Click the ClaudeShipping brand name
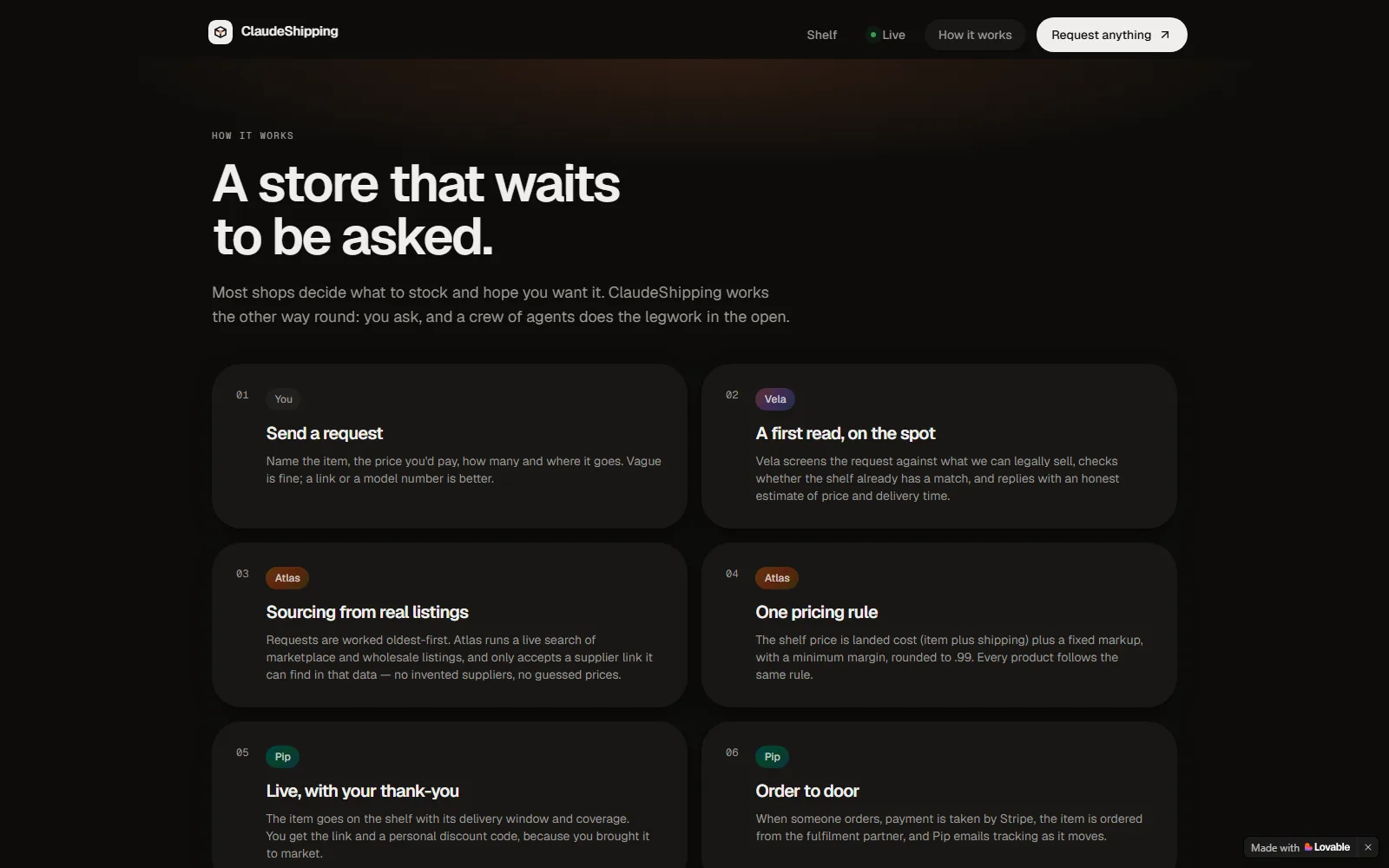The height and width of the screenshot is (868, 1389). [289, 31]
